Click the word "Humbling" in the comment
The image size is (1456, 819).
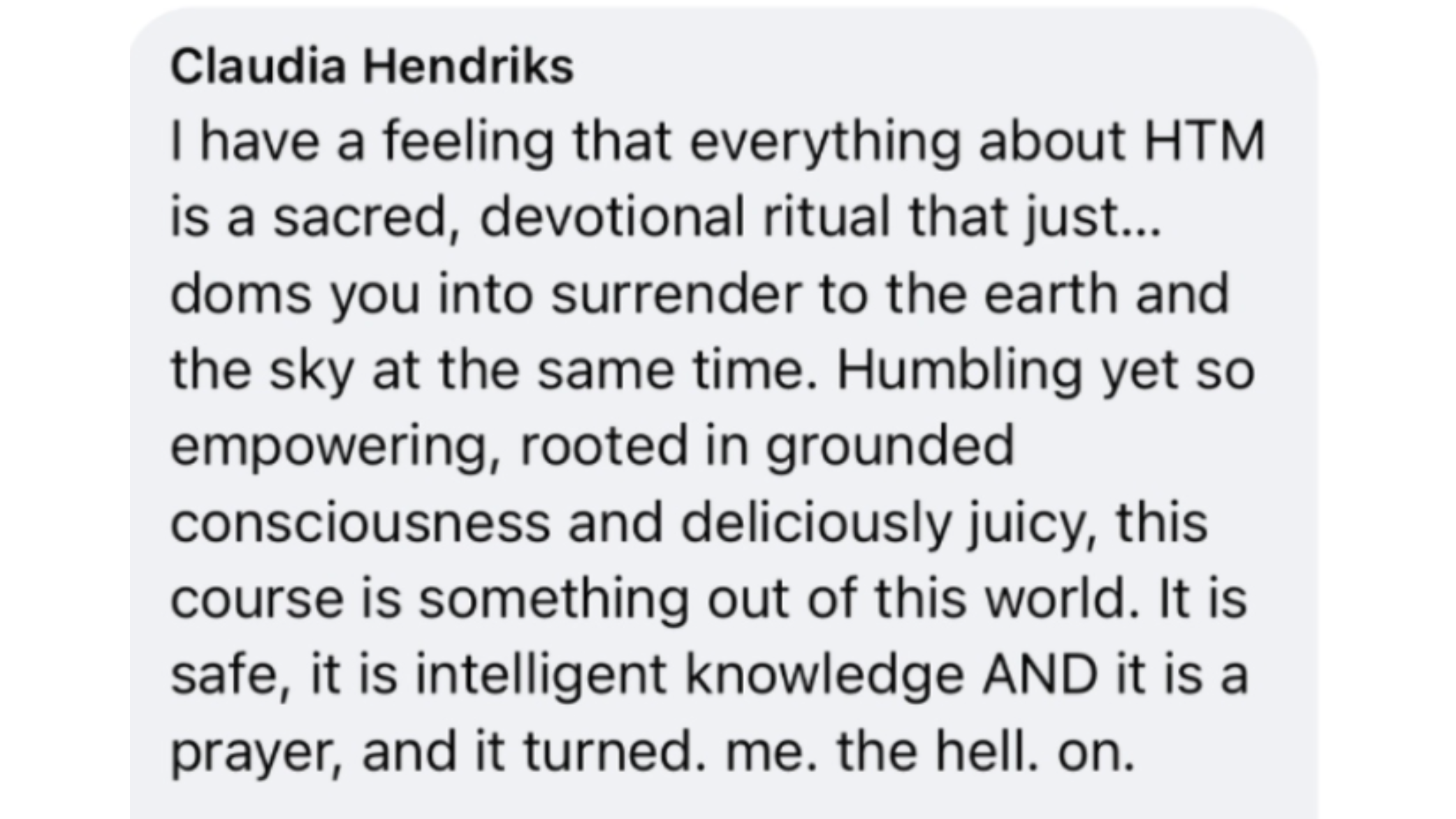[959, 370]
